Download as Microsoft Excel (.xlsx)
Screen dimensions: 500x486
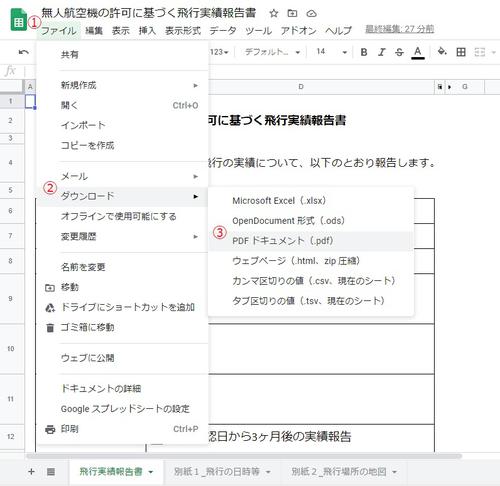tap(311, 201)
